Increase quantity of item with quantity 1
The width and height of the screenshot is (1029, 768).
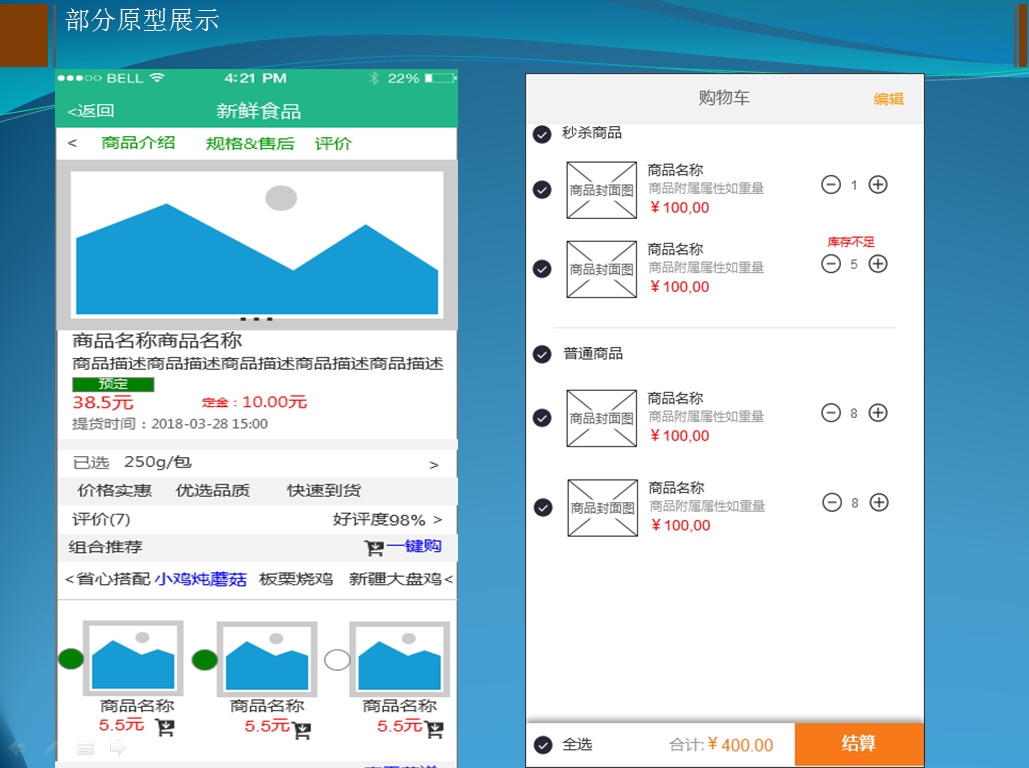[878, 184]
